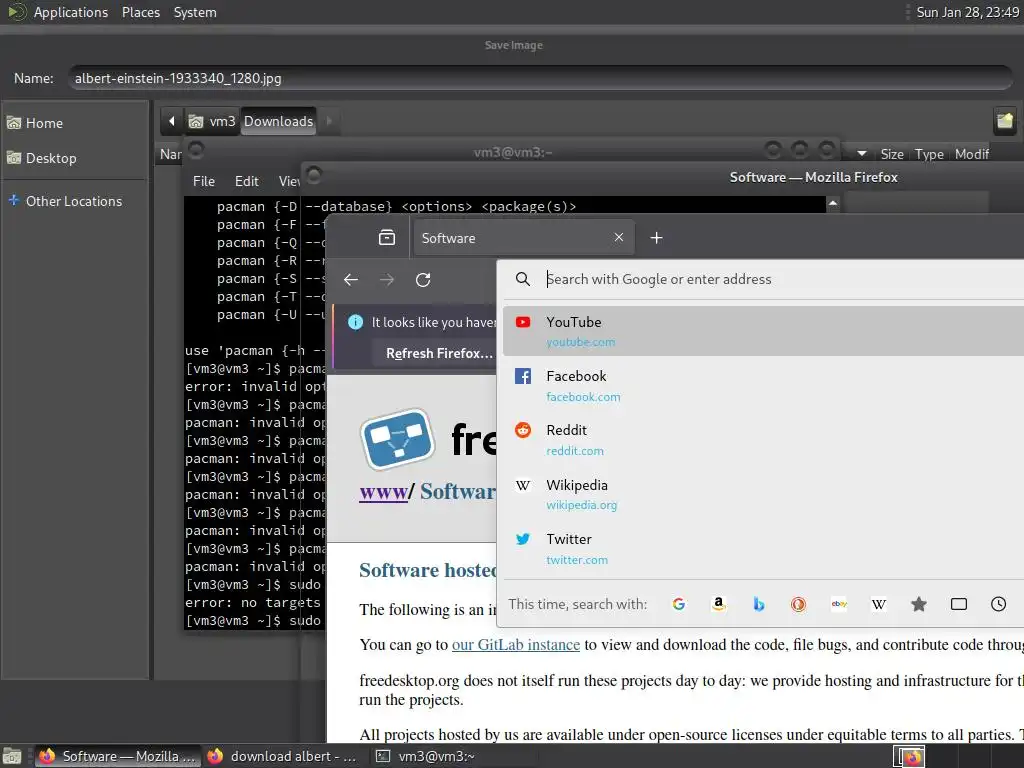Click the path bar forward arrow
Screen dimensions: 1024x768
click(x=329, y=121)
